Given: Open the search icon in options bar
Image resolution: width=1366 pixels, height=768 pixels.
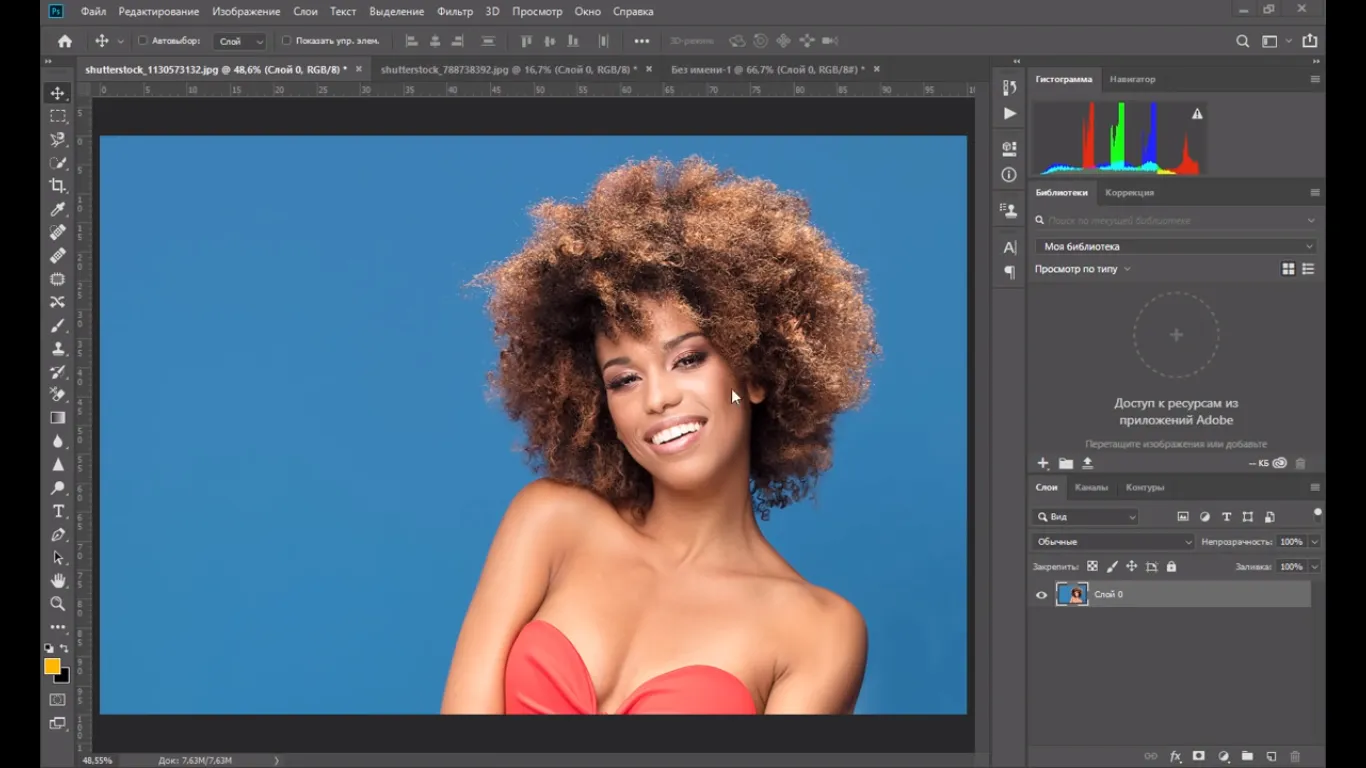Looking at the screenshot, I should click(x=1242, y=41).
